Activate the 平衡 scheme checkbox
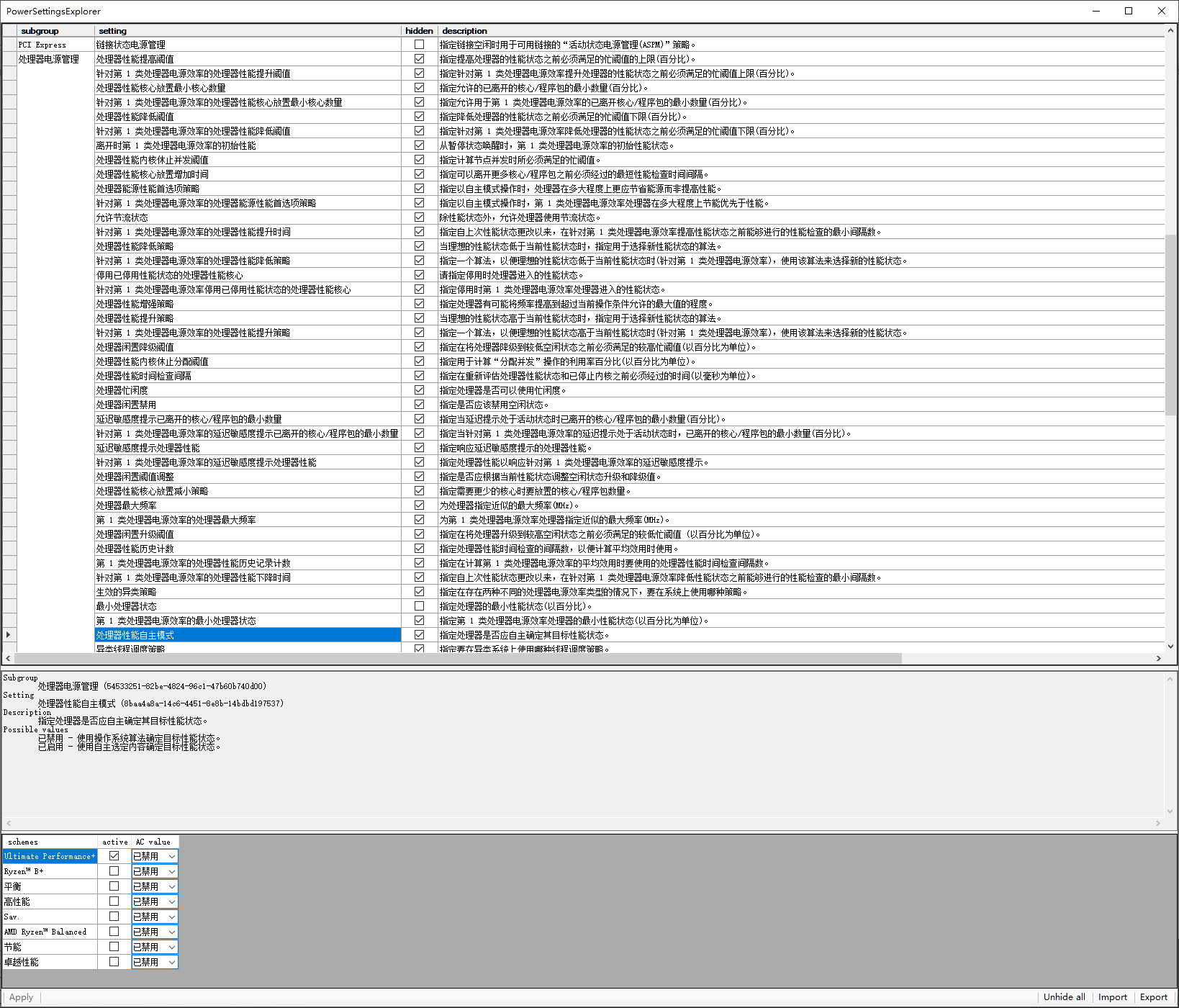This screenshot has width=1179, height=1008. pyautogui.click(x=114, y=886)
